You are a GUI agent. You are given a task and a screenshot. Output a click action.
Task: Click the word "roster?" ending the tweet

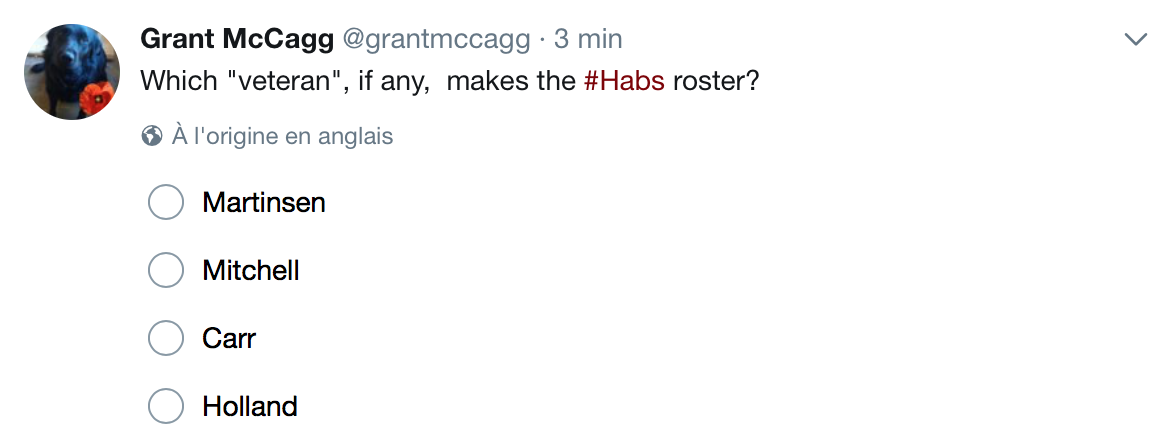click(716, 80)
